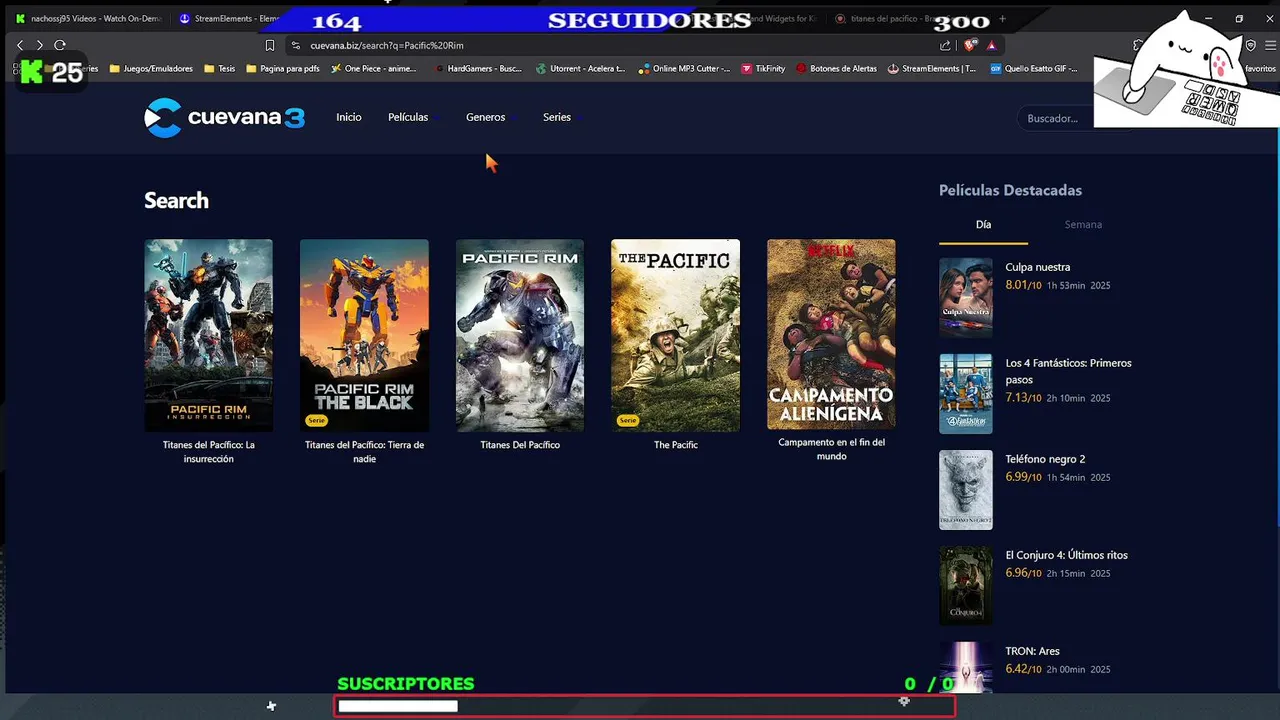Open the Pagina para pdfs bookmark folder
This screenshot has width=1280, height=720.
[x=283, y=69]
